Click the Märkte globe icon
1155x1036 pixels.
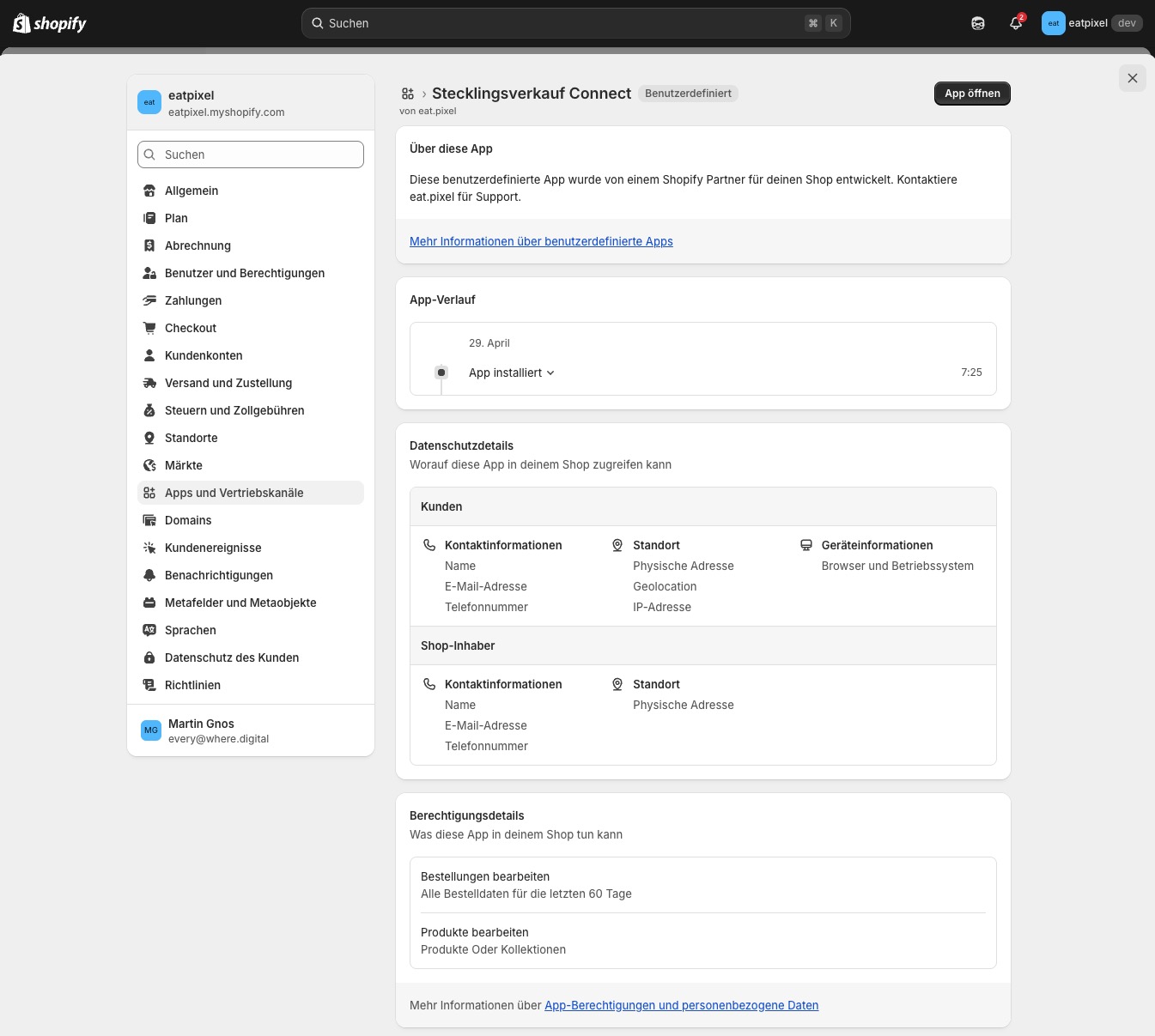149,465
